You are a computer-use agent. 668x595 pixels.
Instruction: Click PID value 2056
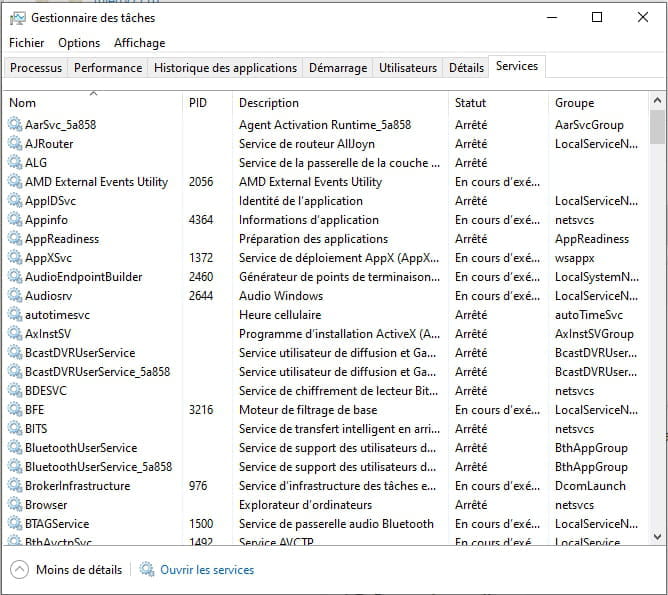pos(201,182)
